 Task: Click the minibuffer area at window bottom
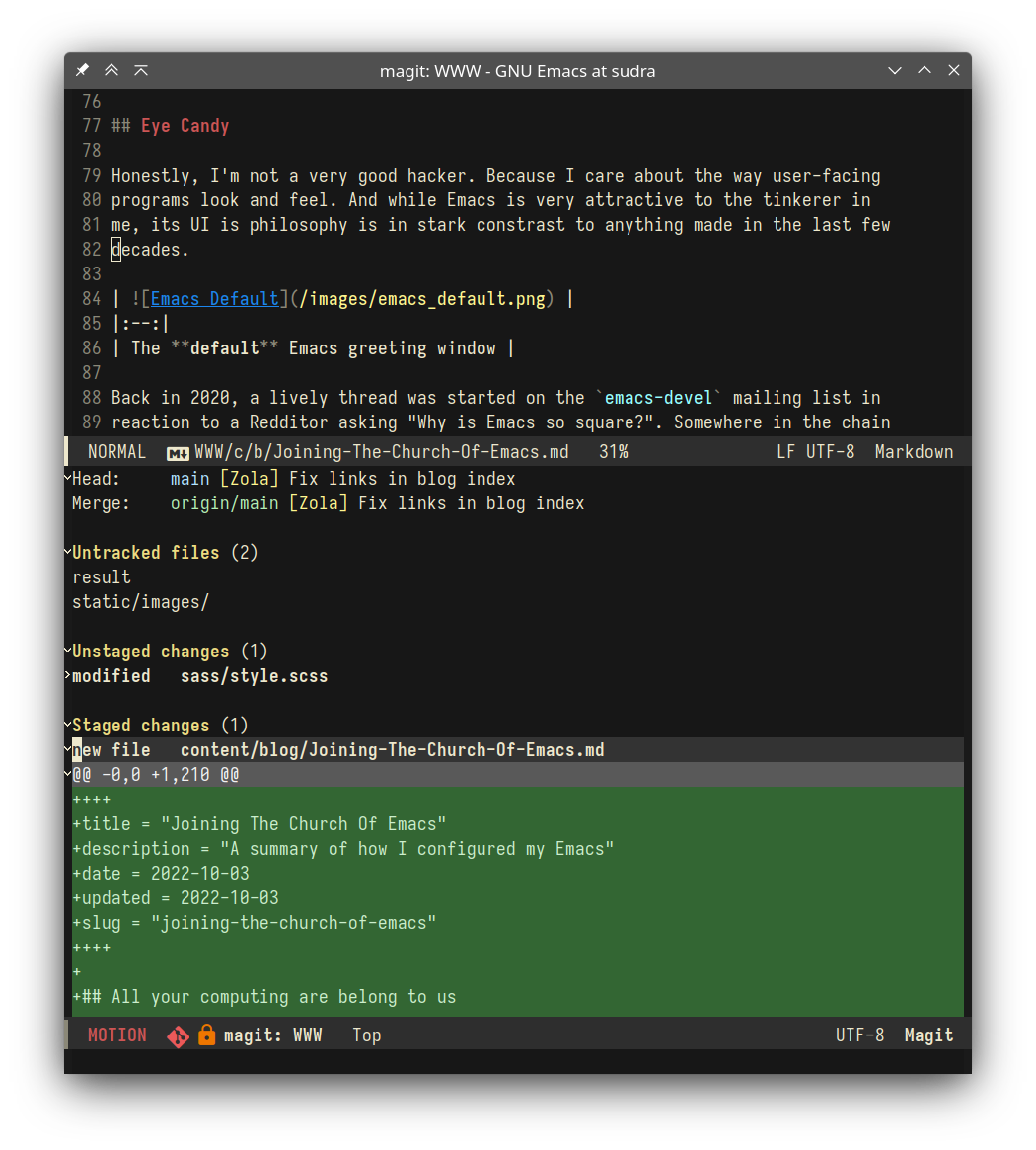[x=518, y=1061]
